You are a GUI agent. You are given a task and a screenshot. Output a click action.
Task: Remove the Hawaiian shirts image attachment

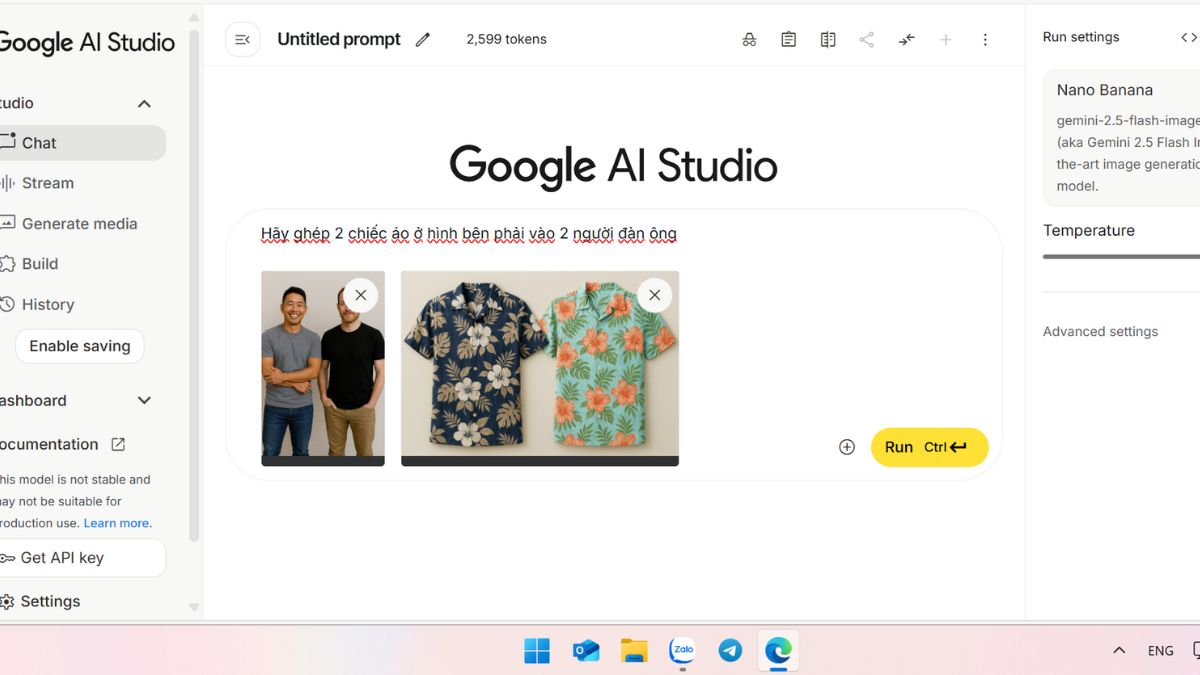tap(655, 295)
